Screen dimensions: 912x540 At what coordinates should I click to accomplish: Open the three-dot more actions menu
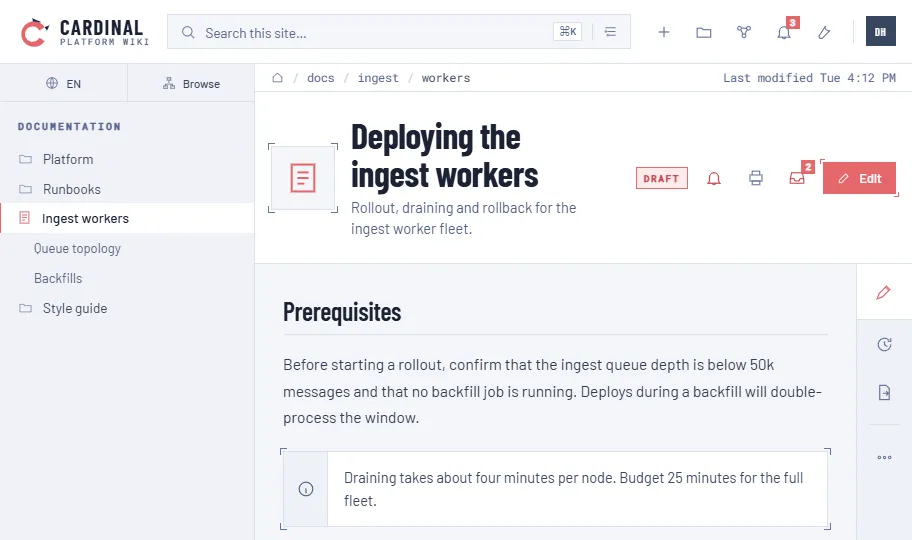(884, 457)
